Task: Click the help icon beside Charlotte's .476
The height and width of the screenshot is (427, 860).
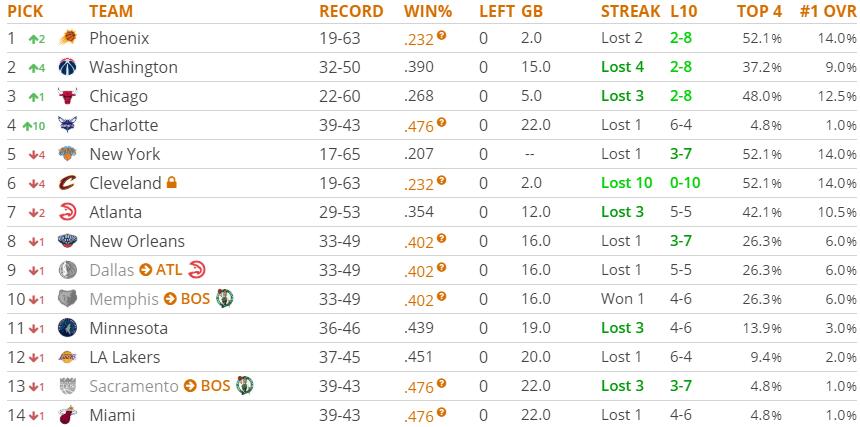Action: point(441,122)
